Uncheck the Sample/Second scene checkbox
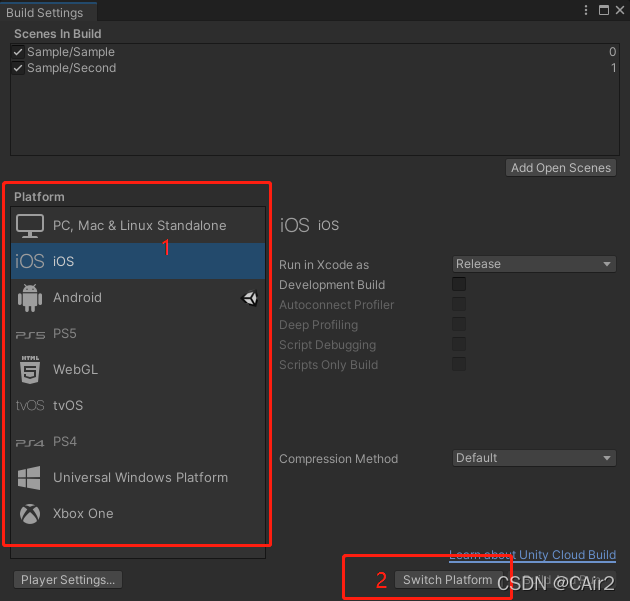 coord(18,68)
